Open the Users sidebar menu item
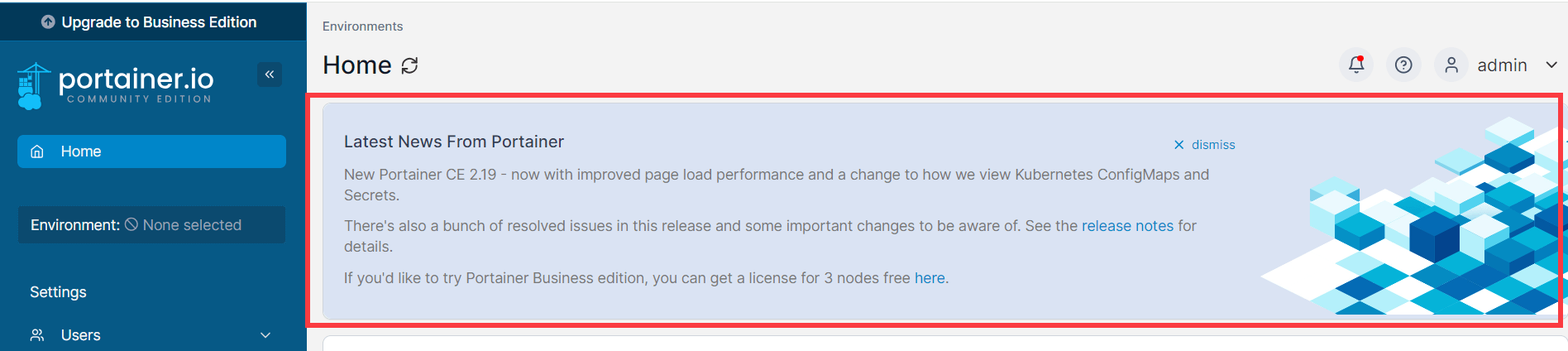 tap(81, 335)
